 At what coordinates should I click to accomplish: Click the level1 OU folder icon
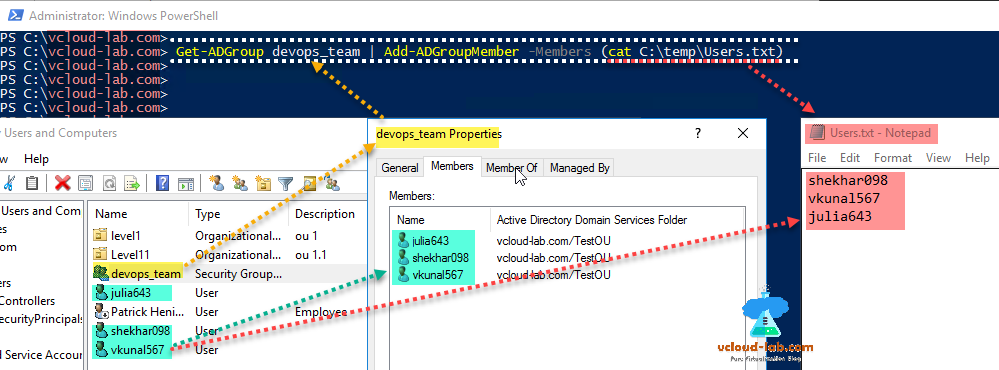[x=100, y=236]
